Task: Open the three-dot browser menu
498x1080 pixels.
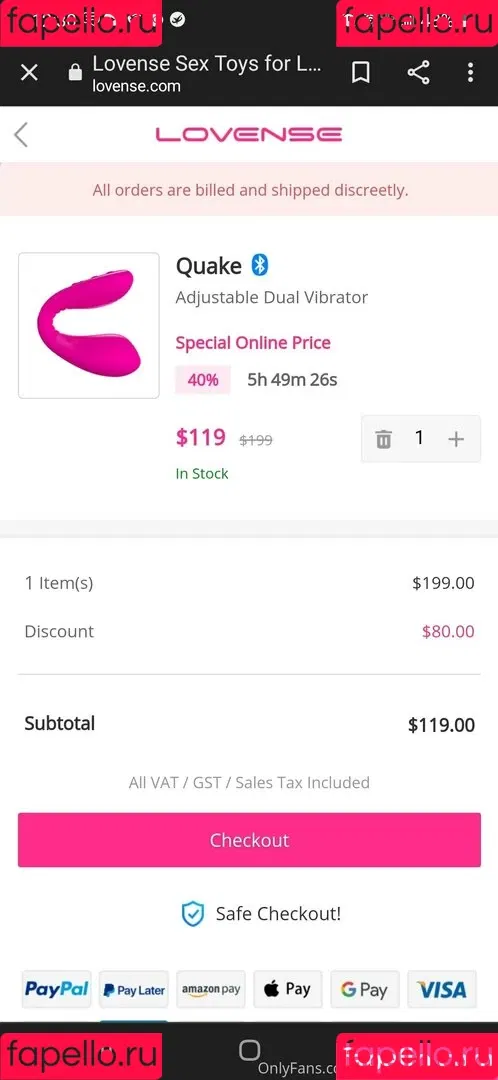Action: point(470,72)
